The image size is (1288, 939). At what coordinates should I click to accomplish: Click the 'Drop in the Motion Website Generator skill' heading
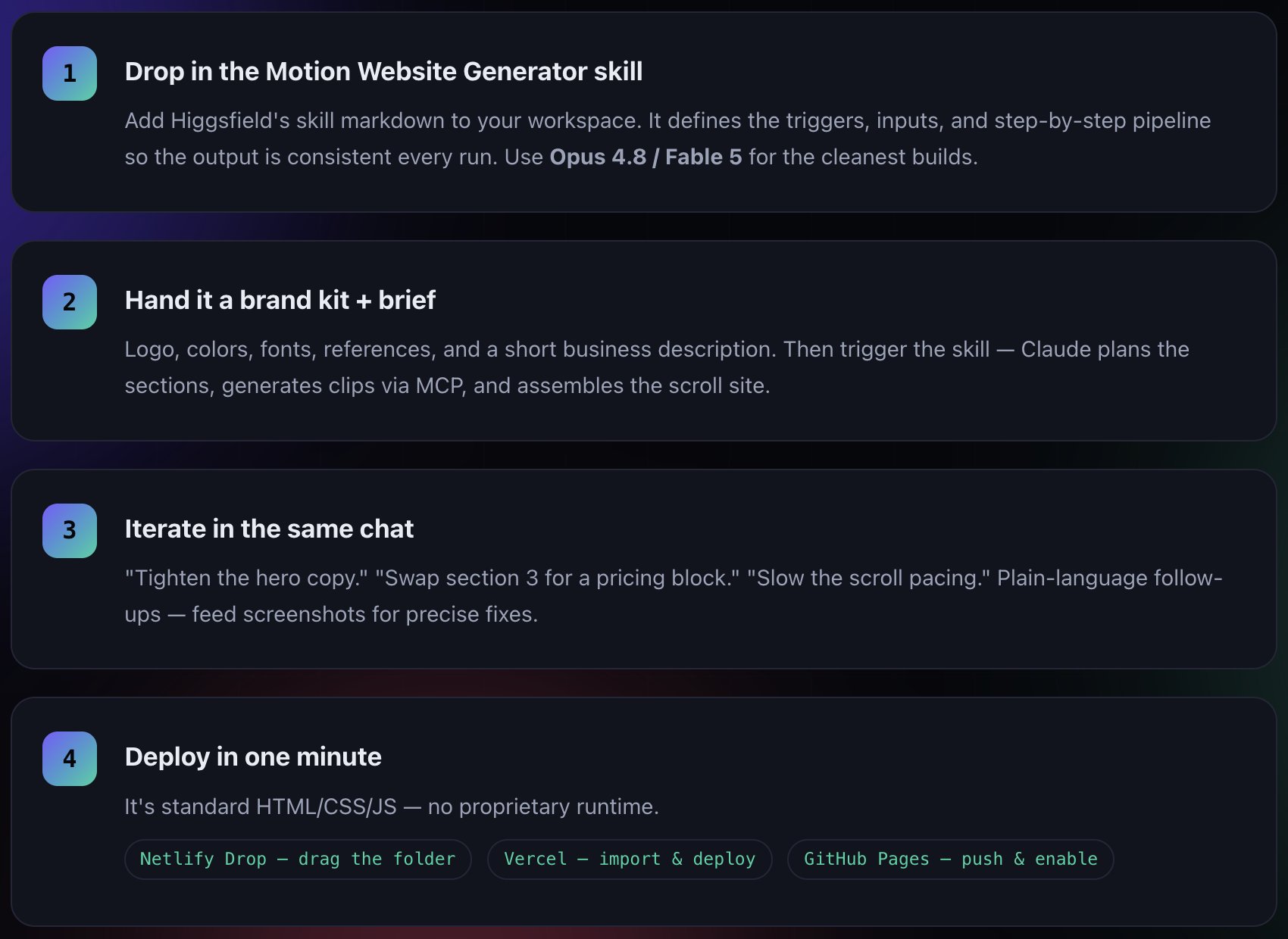pos(383,71)
